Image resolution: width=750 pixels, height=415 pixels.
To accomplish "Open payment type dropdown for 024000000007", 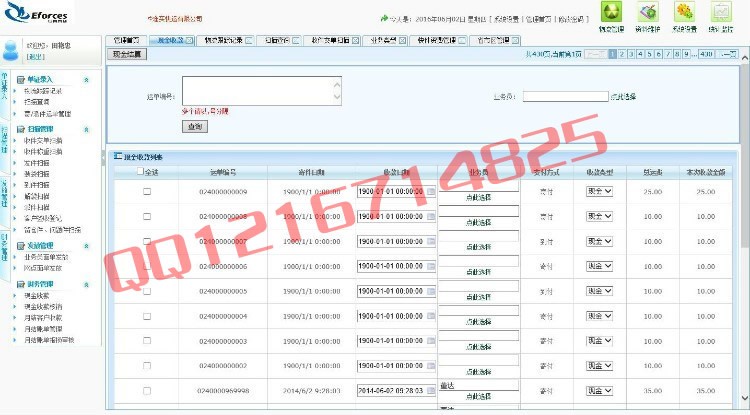I will tap(599, 241).
